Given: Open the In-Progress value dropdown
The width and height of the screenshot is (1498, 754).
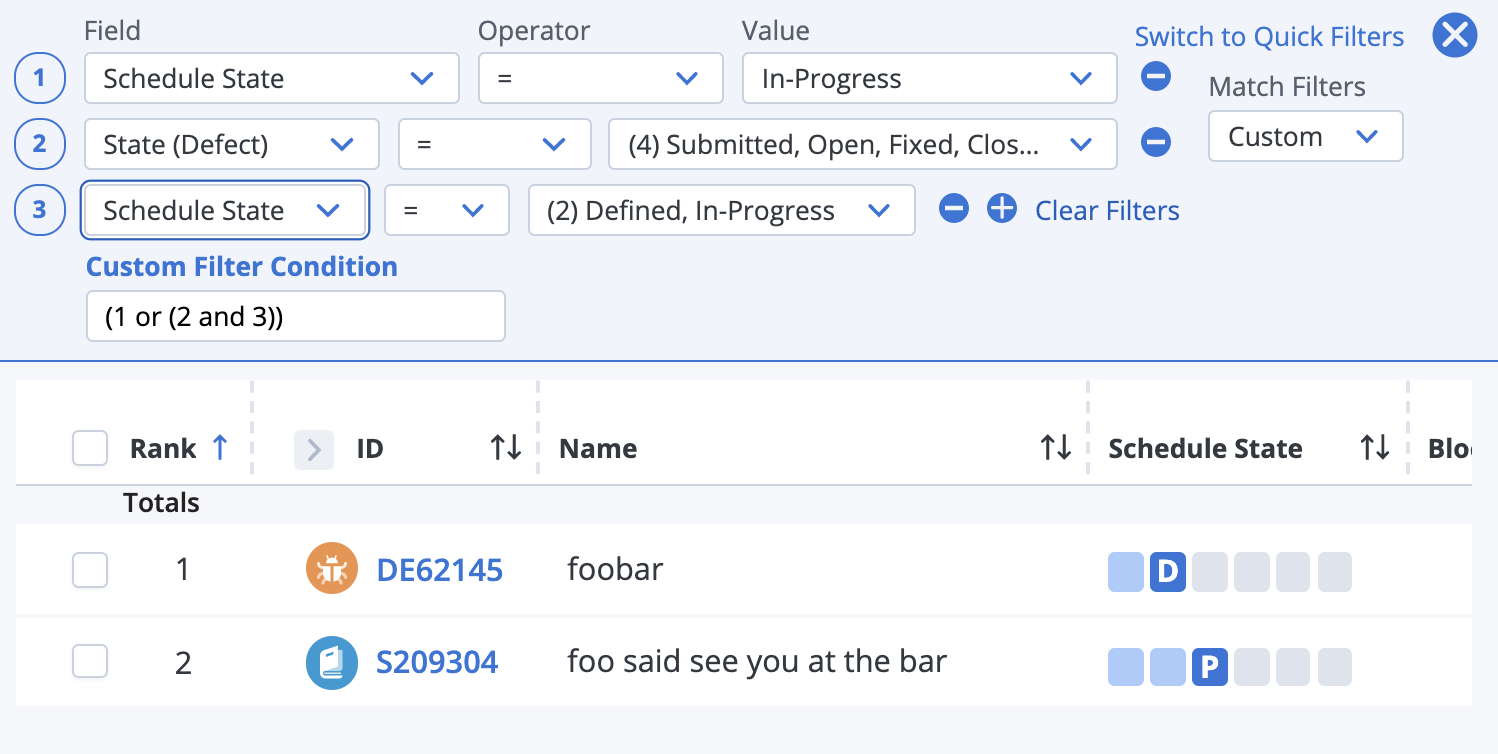Looking at the screenshot, I should pos(929,79).
